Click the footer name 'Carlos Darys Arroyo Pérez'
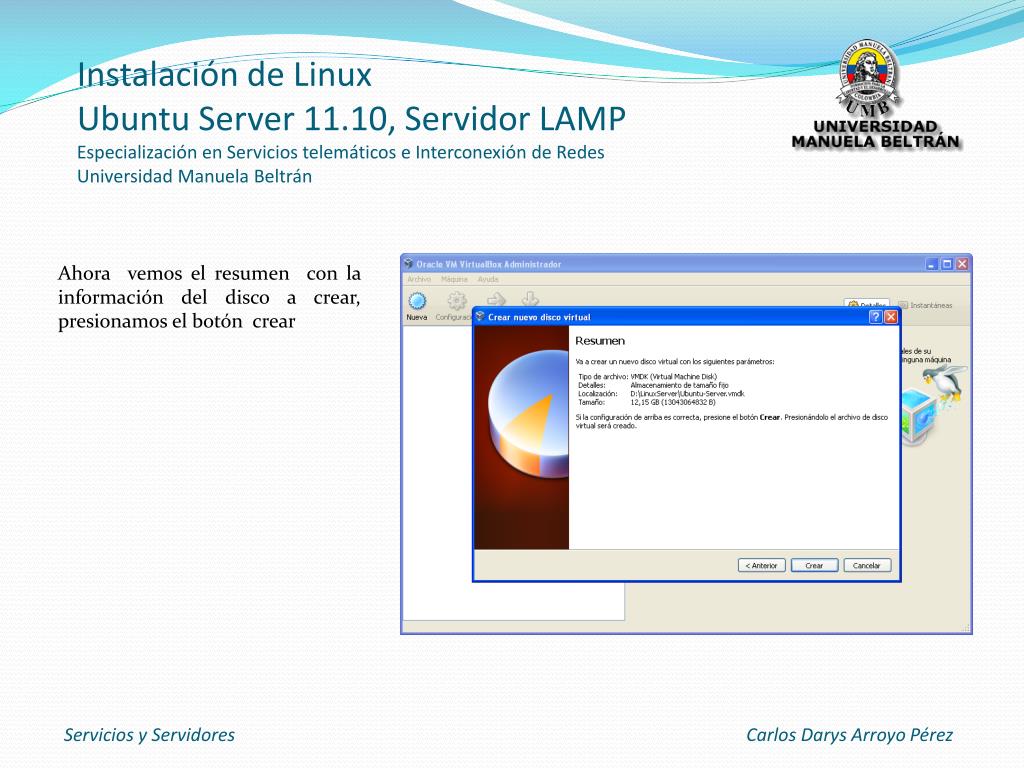 click(850, 735)
